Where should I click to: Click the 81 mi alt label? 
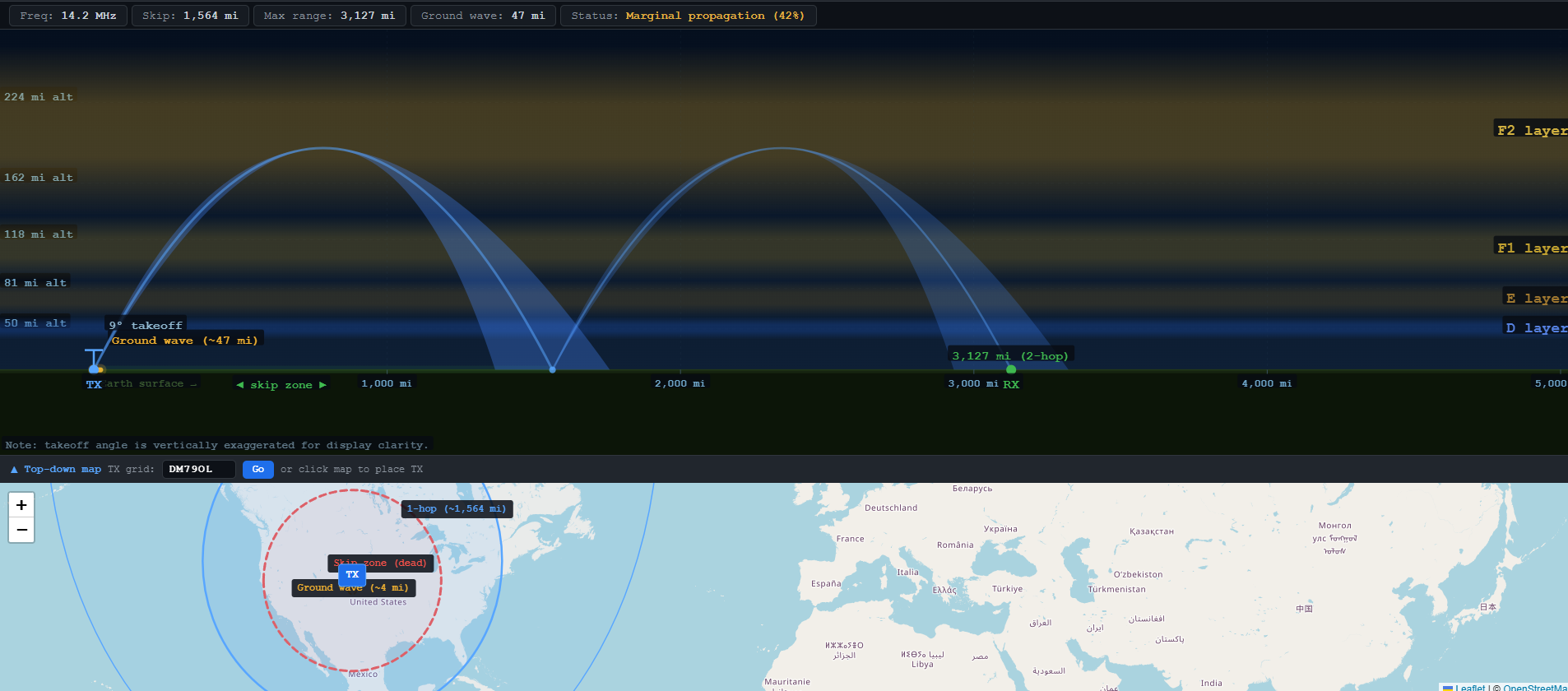pos(35,283)
